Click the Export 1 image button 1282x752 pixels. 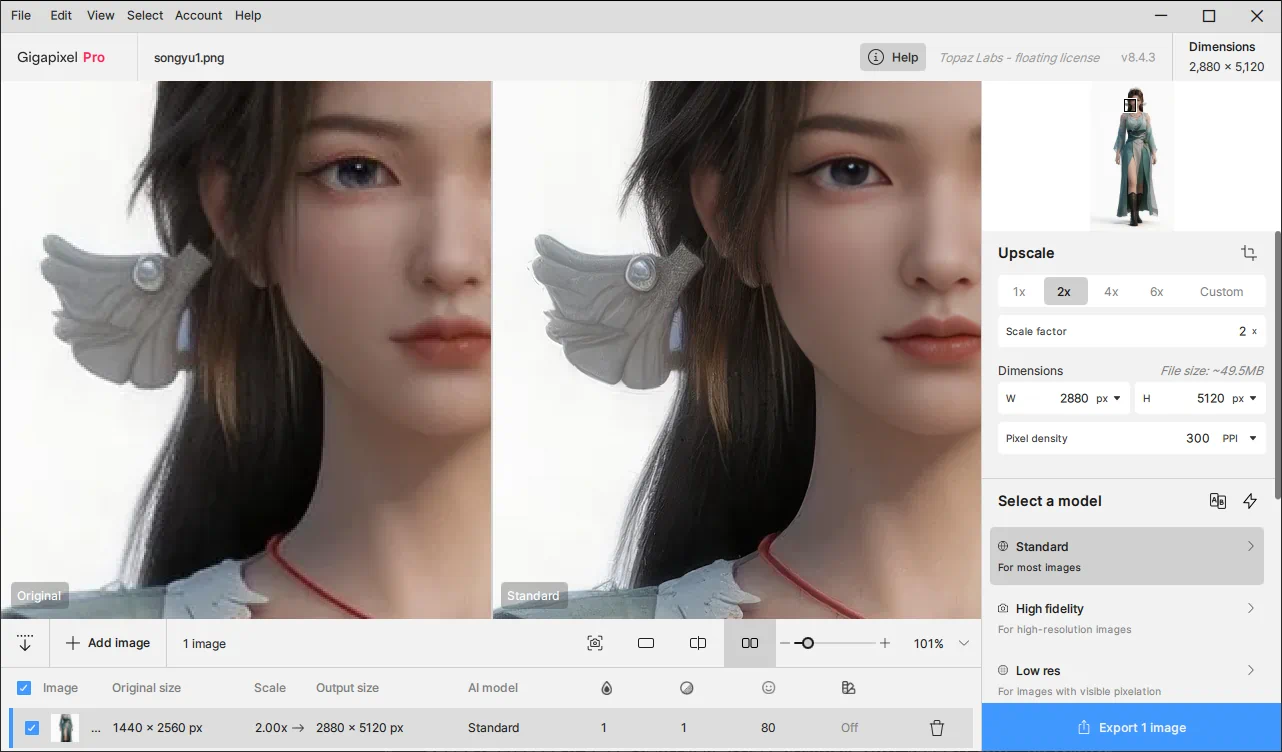point(1132,727)
